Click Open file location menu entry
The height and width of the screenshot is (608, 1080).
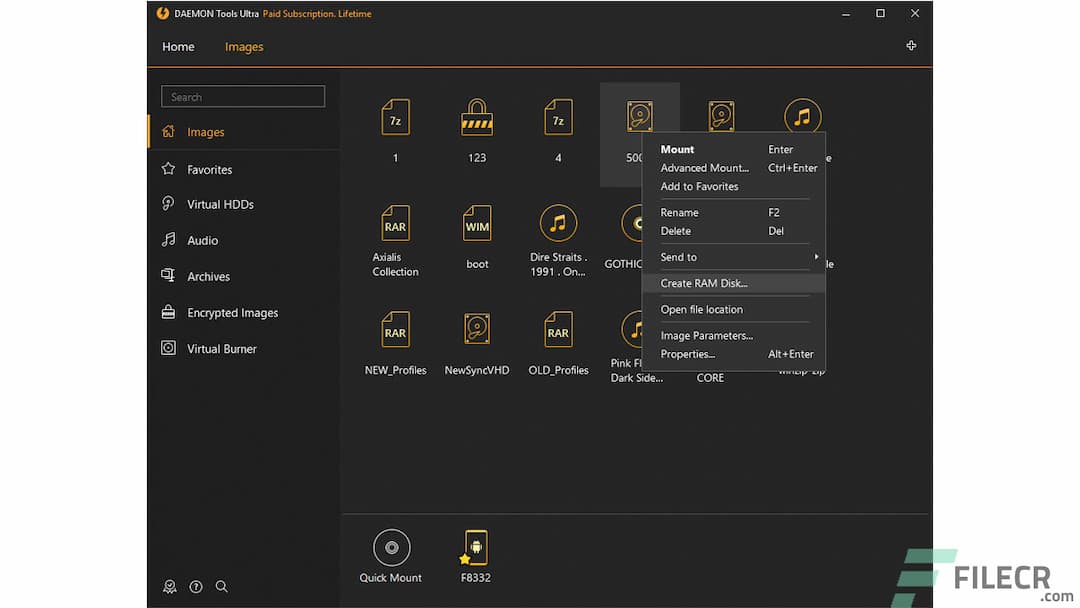701,309
